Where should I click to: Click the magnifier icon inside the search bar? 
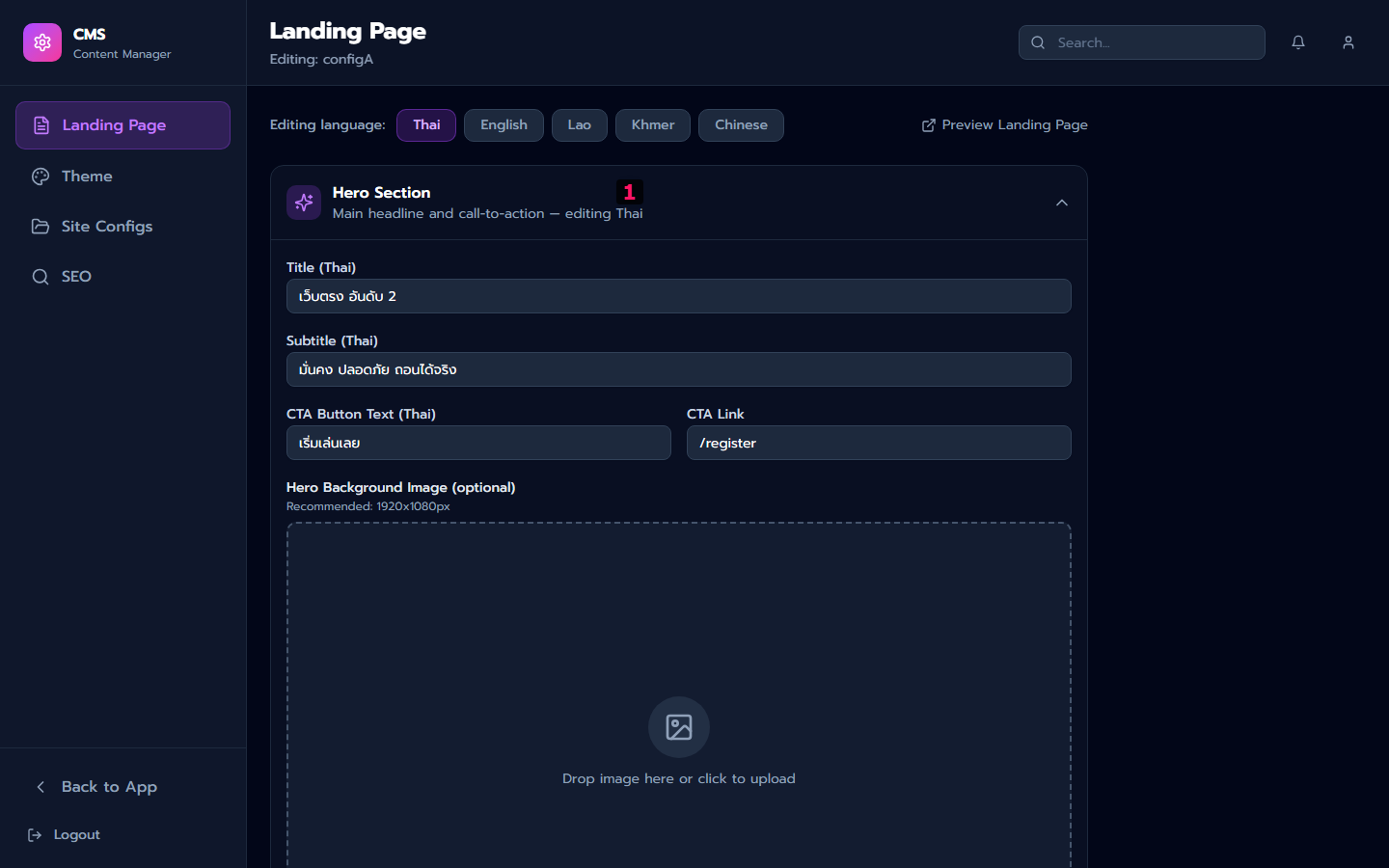1038,42
